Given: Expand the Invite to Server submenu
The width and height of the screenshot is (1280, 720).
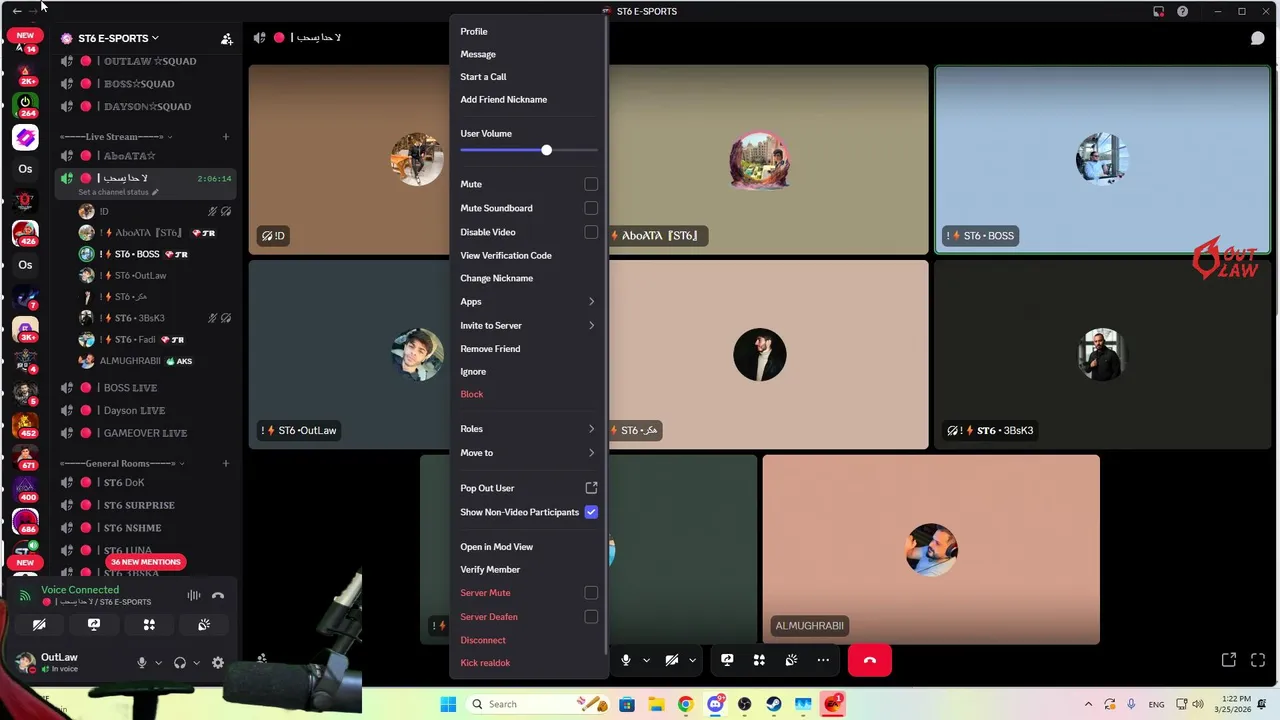Looking at the screenshot, I should tap(528, 325).
